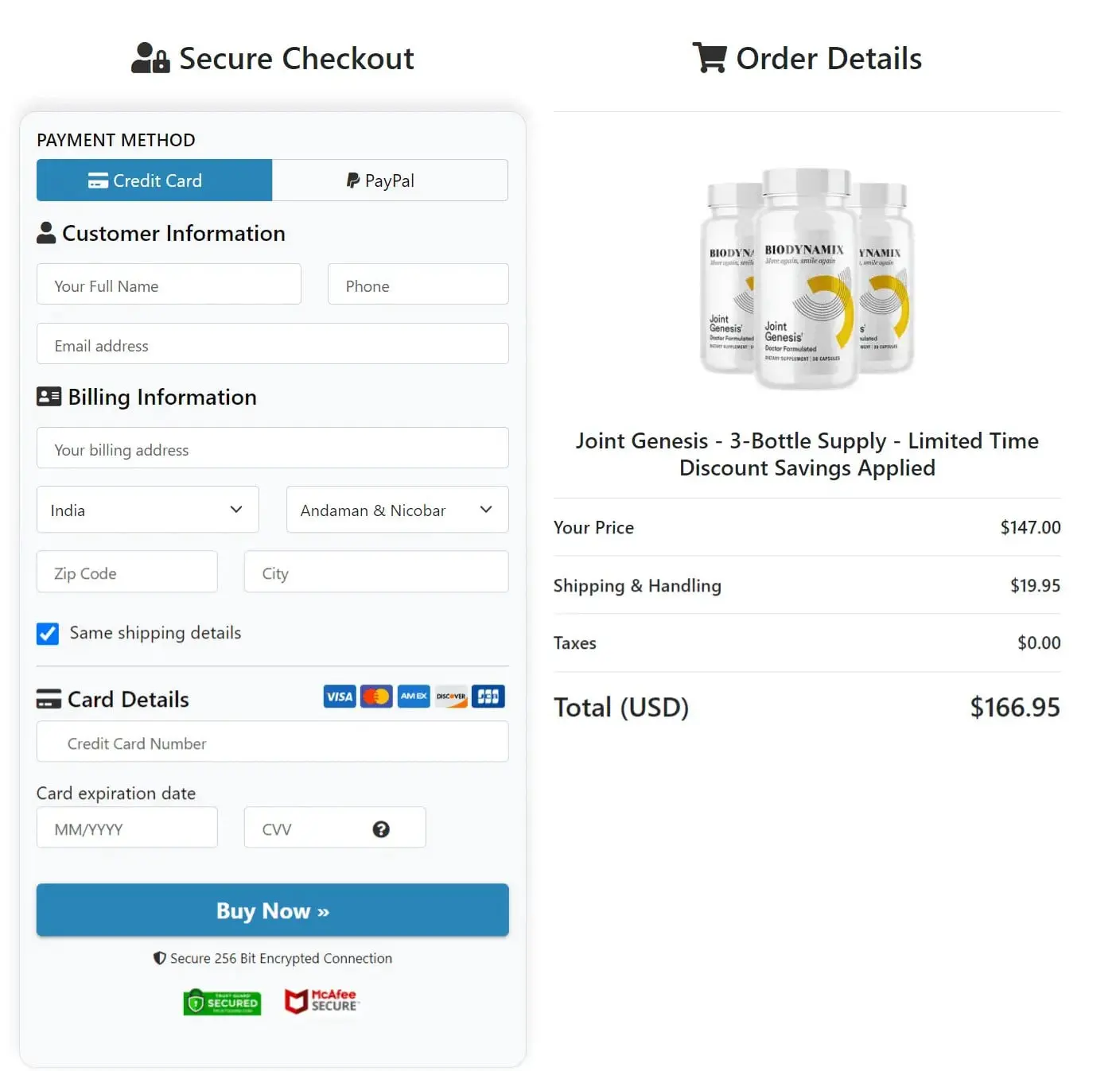1120x1071 pixels.
Task: Click the Credit Card Number field
Action: coord(272,743)
